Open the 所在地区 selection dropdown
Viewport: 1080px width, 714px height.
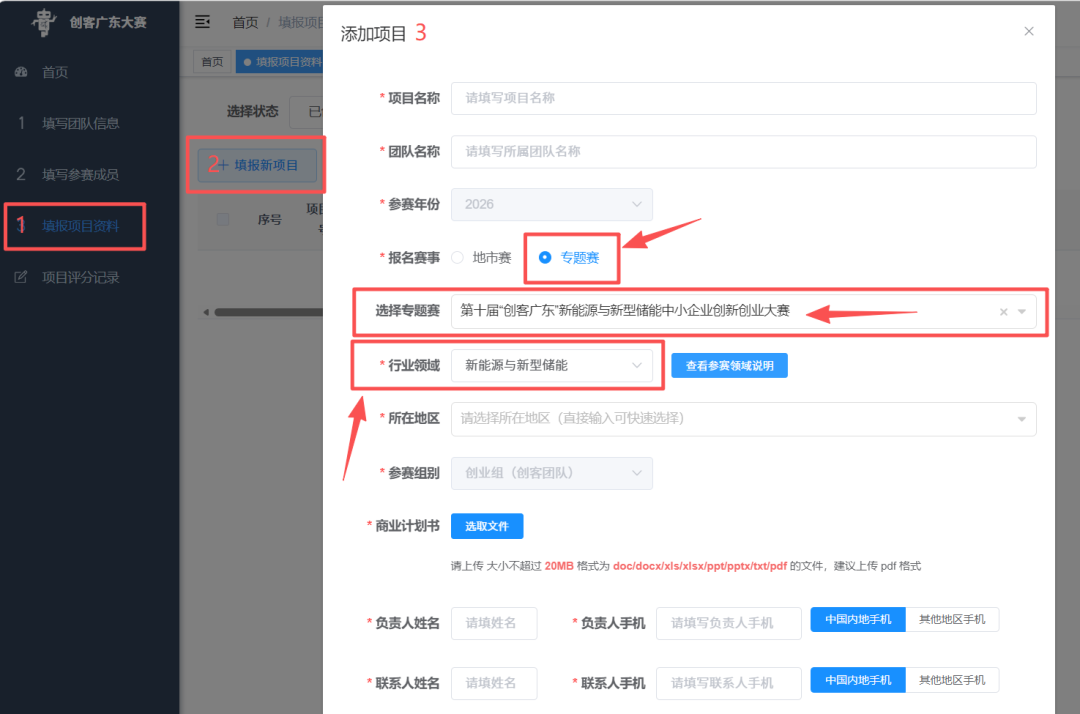point(743,419)
